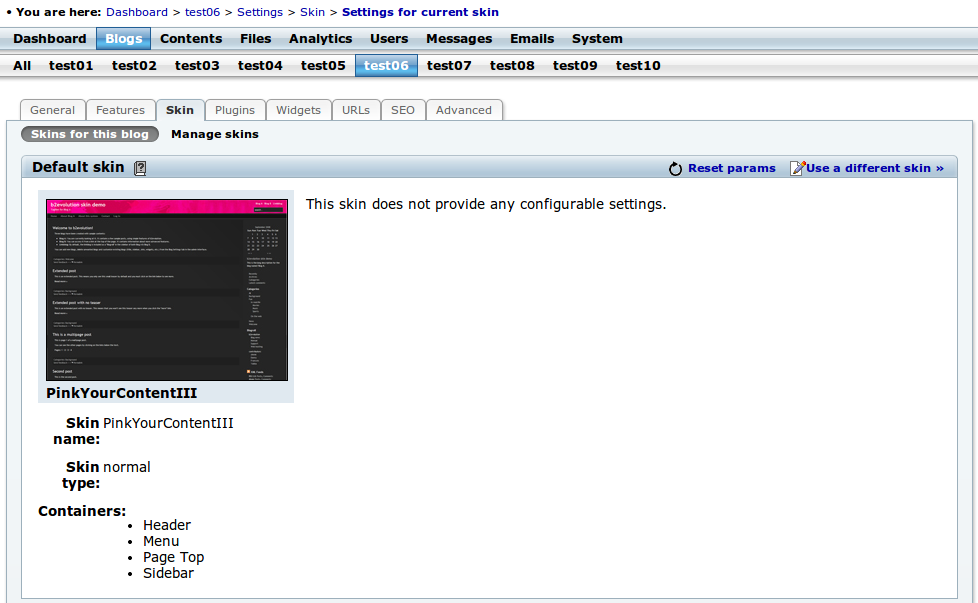The width and height of the screenshot is (978, 603).
Task: Open Analytics in the main menu
Action: 321,39
